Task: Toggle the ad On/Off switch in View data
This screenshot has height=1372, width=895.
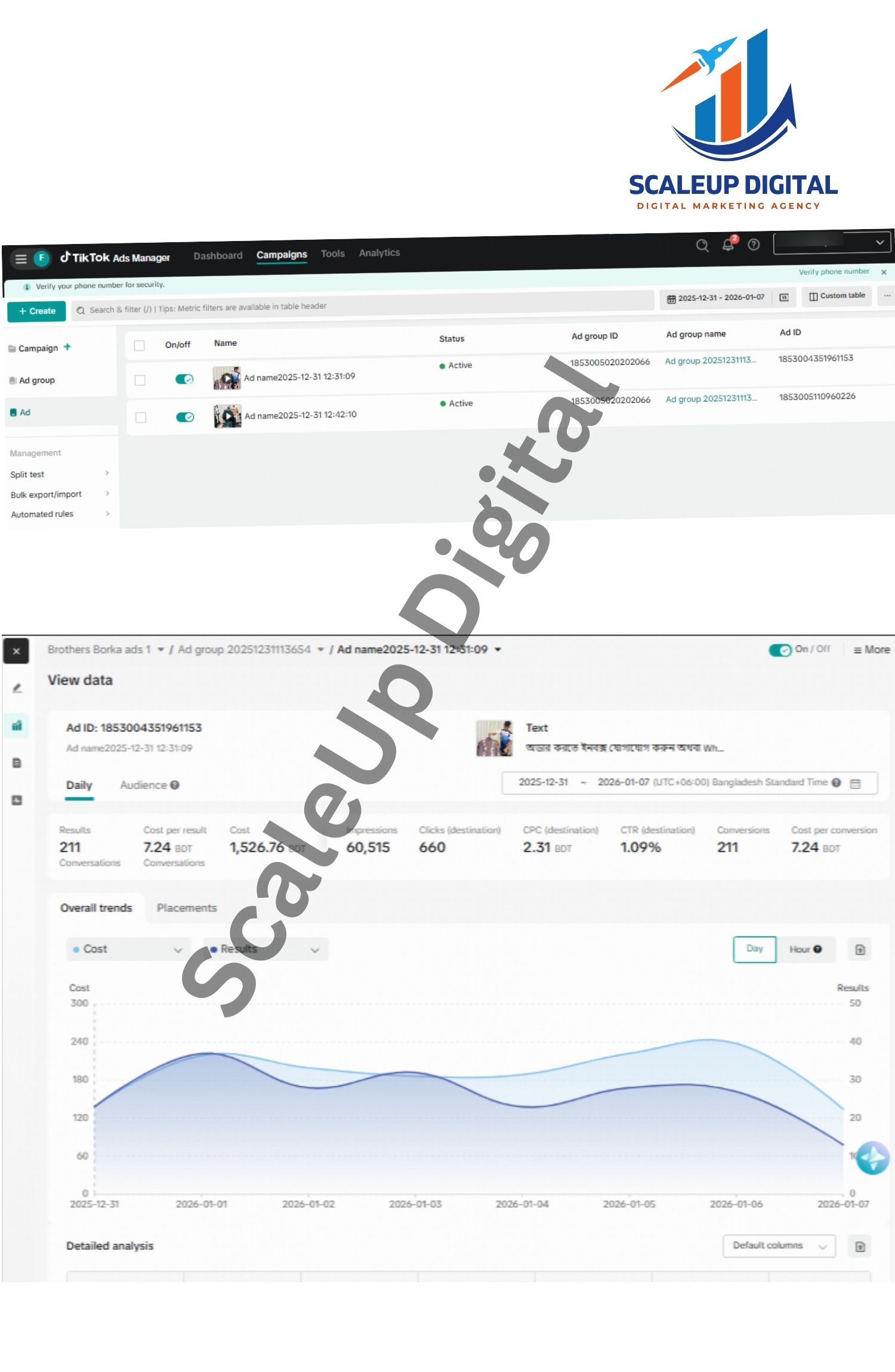Action: [780, 650]
